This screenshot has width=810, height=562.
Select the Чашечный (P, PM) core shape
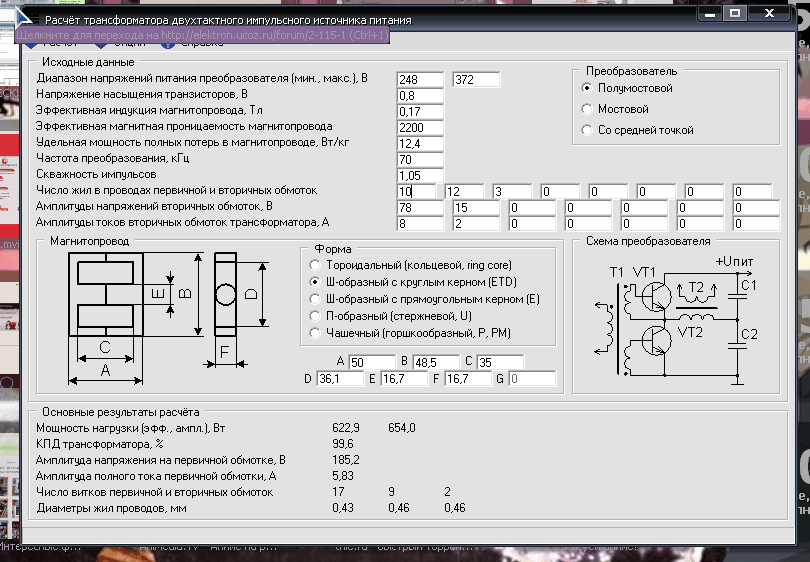[x=315, y=332]
